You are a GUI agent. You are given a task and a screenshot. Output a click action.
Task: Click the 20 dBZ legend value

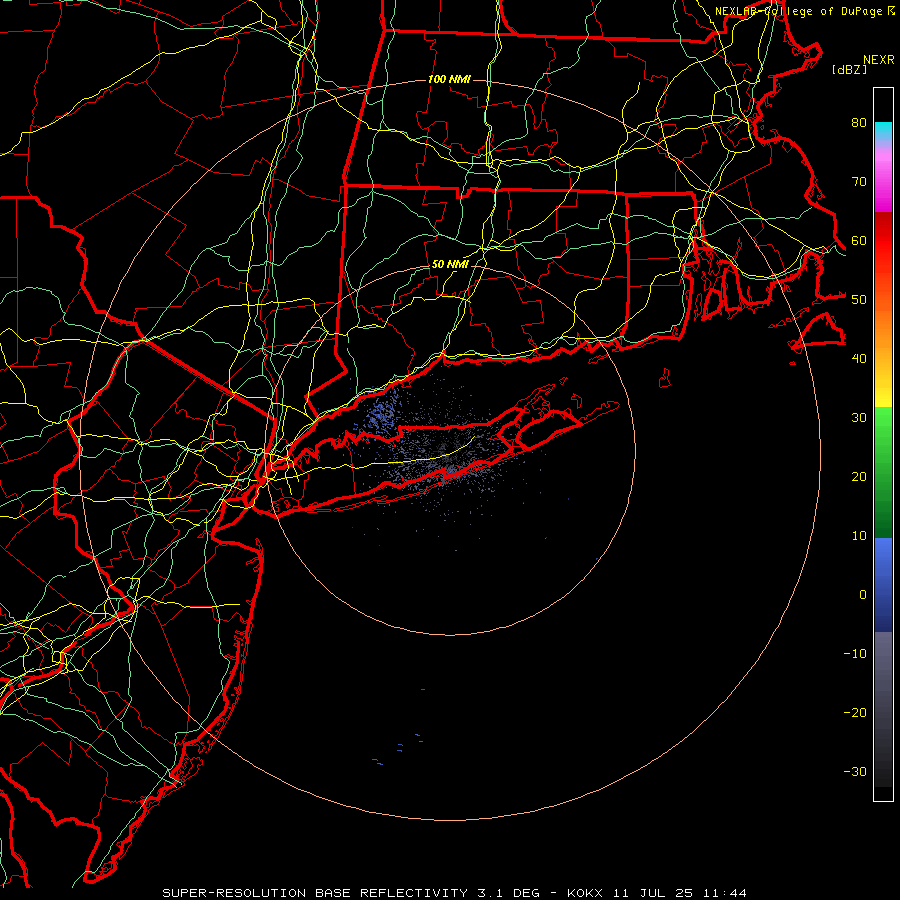pos(859,477)
